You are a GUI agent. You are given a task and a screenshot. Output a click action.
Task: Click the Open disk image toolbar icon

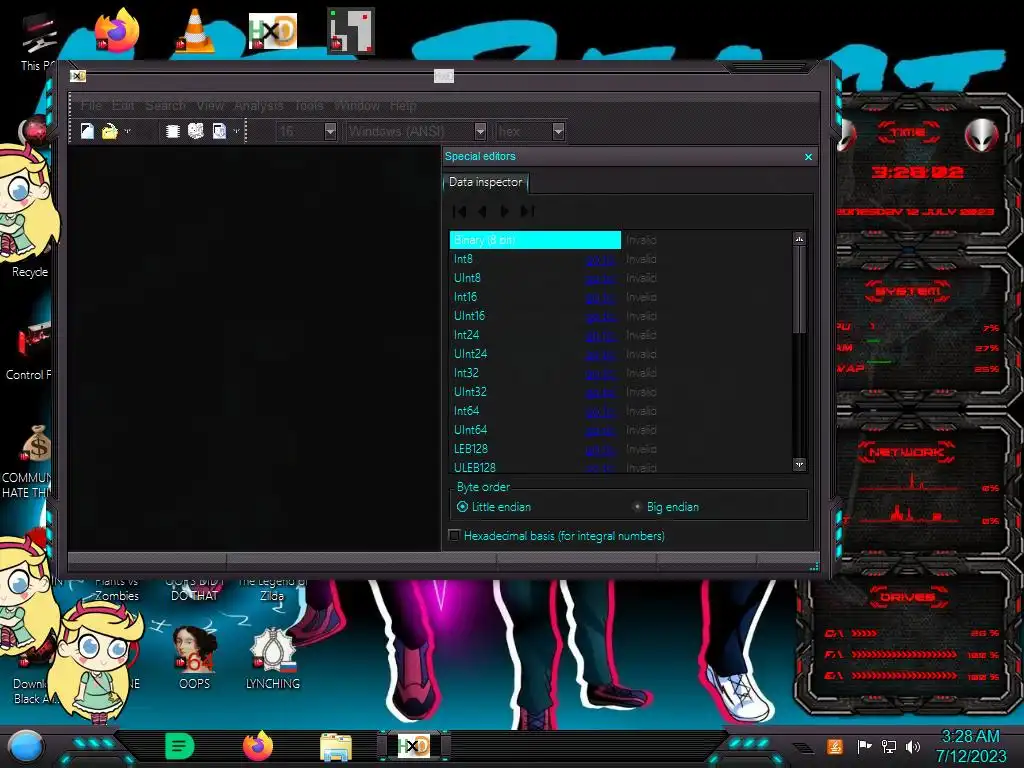219,131
